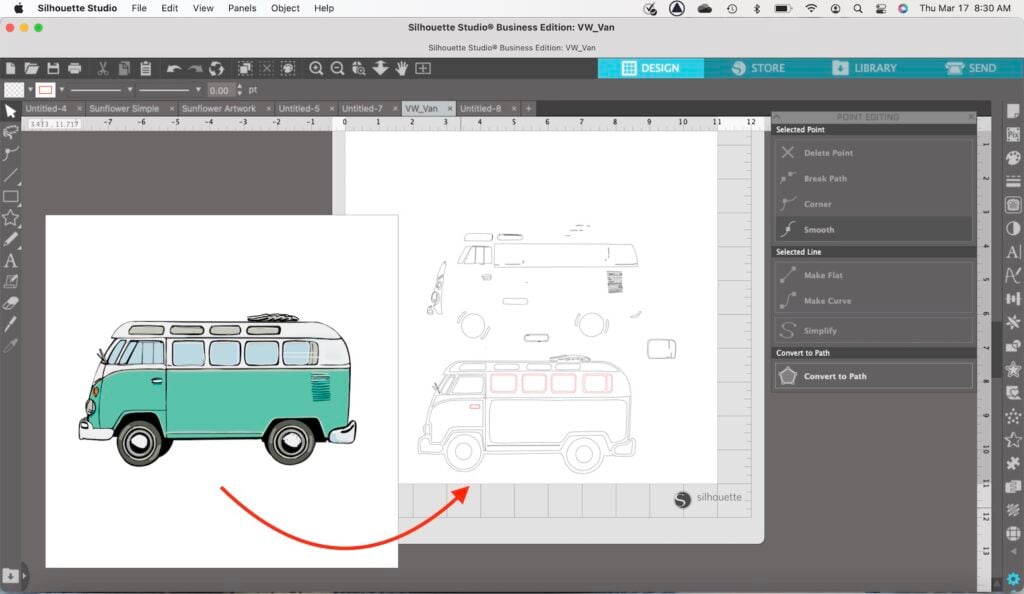Open the Line Style panel icon
Screen dimensions: 1024x594
click(x=1013, y=181)
